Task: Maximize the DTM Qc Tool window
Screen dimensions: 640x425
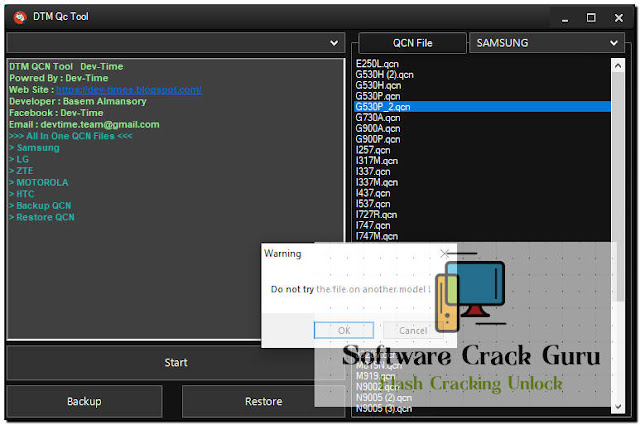Action: pyautogui.click(x=591, y=18)
